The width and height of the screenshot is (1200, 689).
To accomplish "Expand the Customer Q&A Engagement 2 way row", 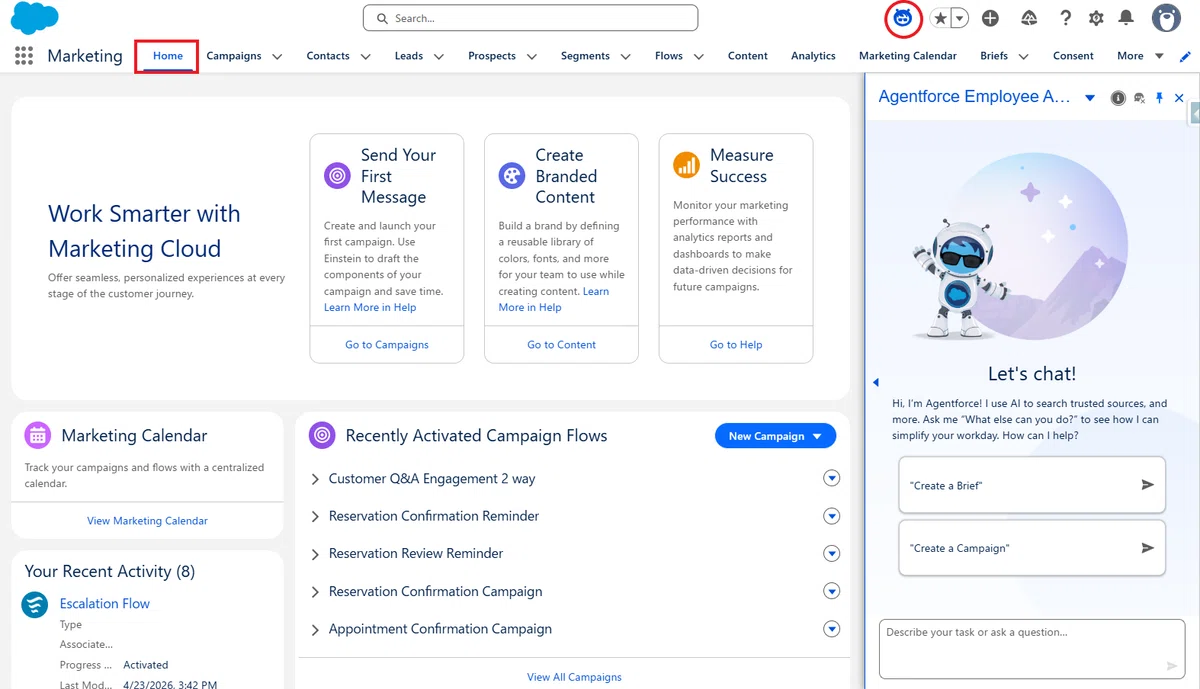I will point(315,479).
